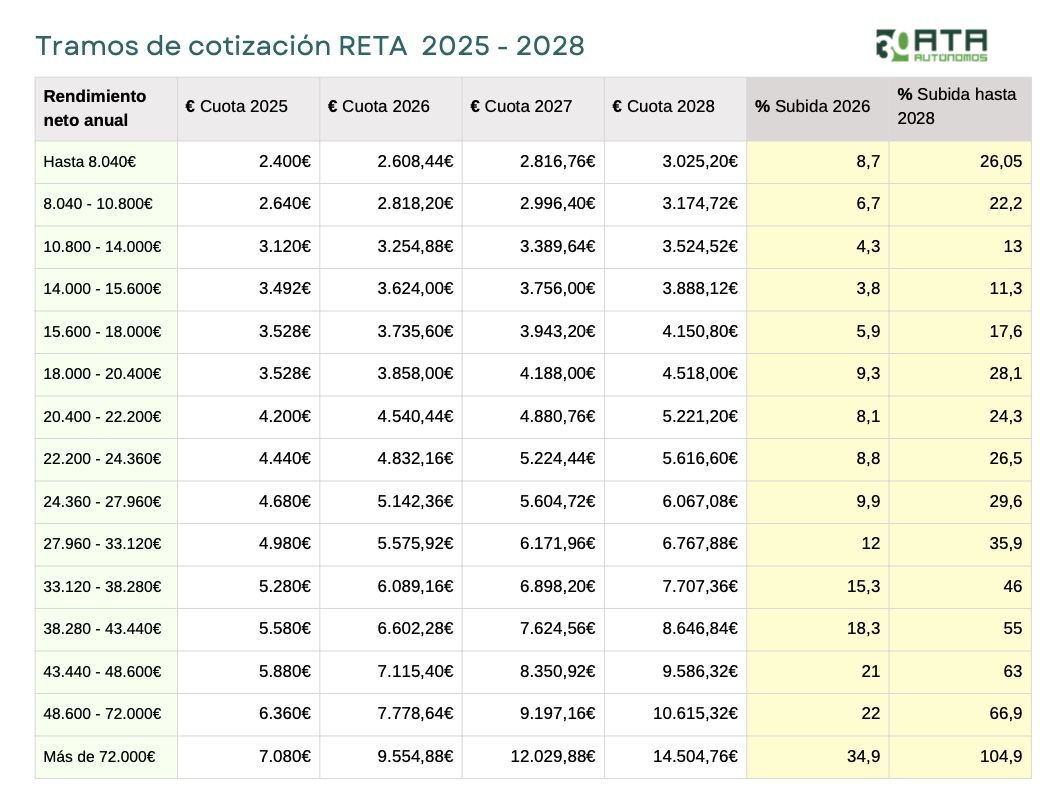Click the 12.029,88€ cell
This screenshot has width=1063, height=789.
pyautogui.click(x=553, y=757)
